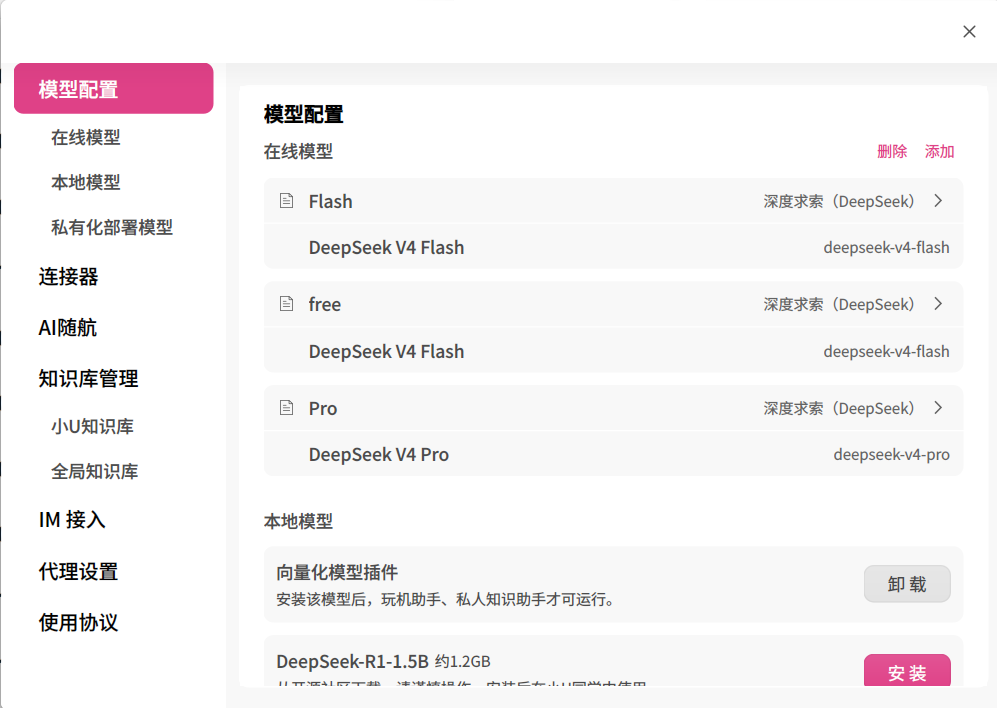This screenshot has height=708, width=997.
Task: Open the AI随航 section
Action: pyautogui.click(x=67, y=328)
